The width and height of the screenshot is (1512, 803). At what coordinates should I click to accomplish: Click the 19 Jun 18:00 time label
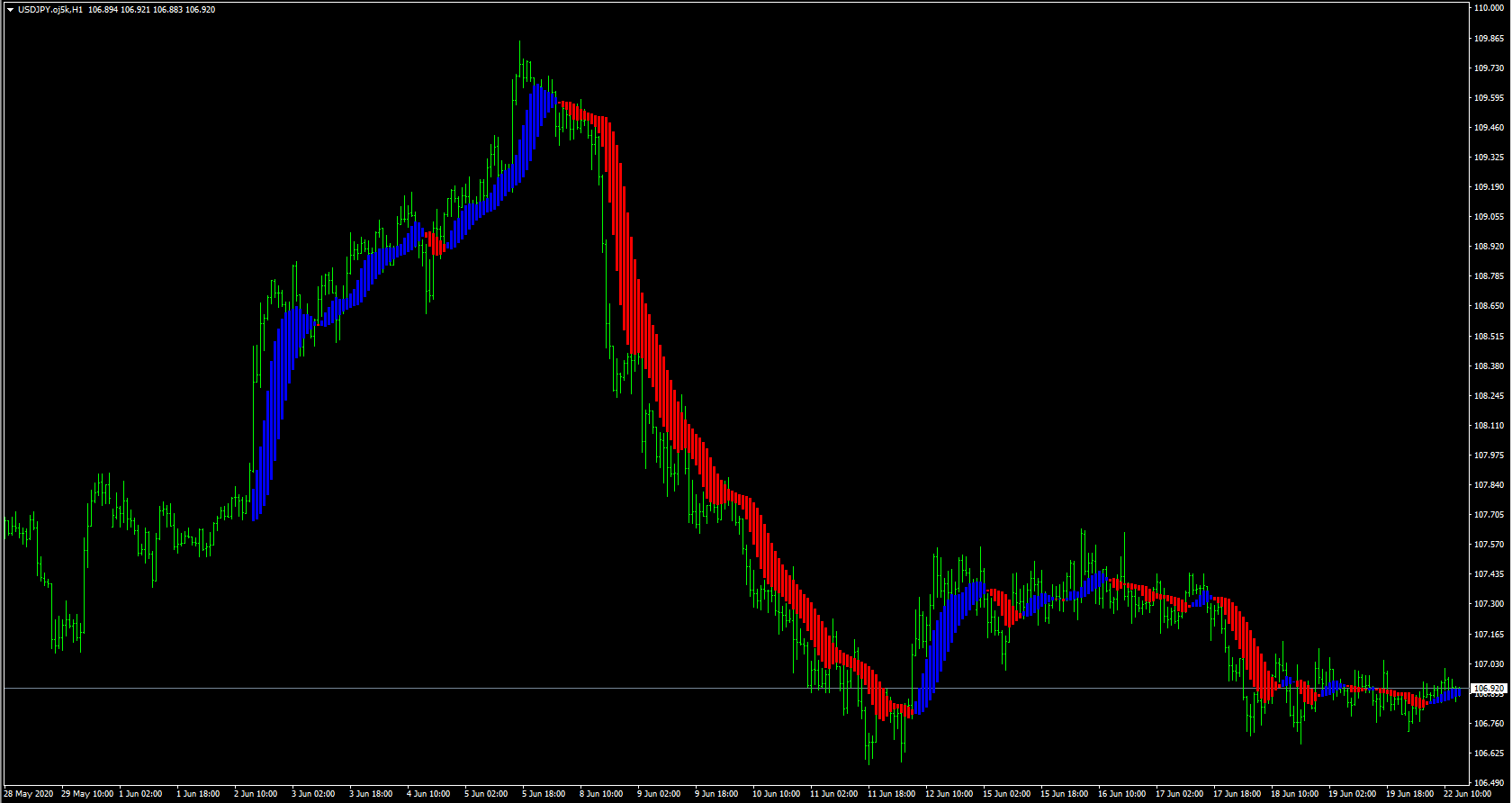tap(1409, 794)
